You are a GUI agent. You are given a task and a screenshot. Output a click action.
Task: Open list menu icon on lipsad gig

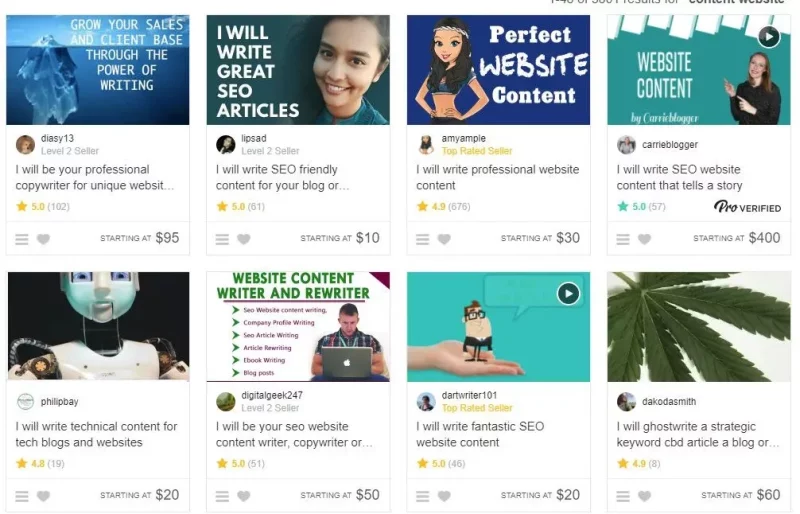(x=222, y=239)
